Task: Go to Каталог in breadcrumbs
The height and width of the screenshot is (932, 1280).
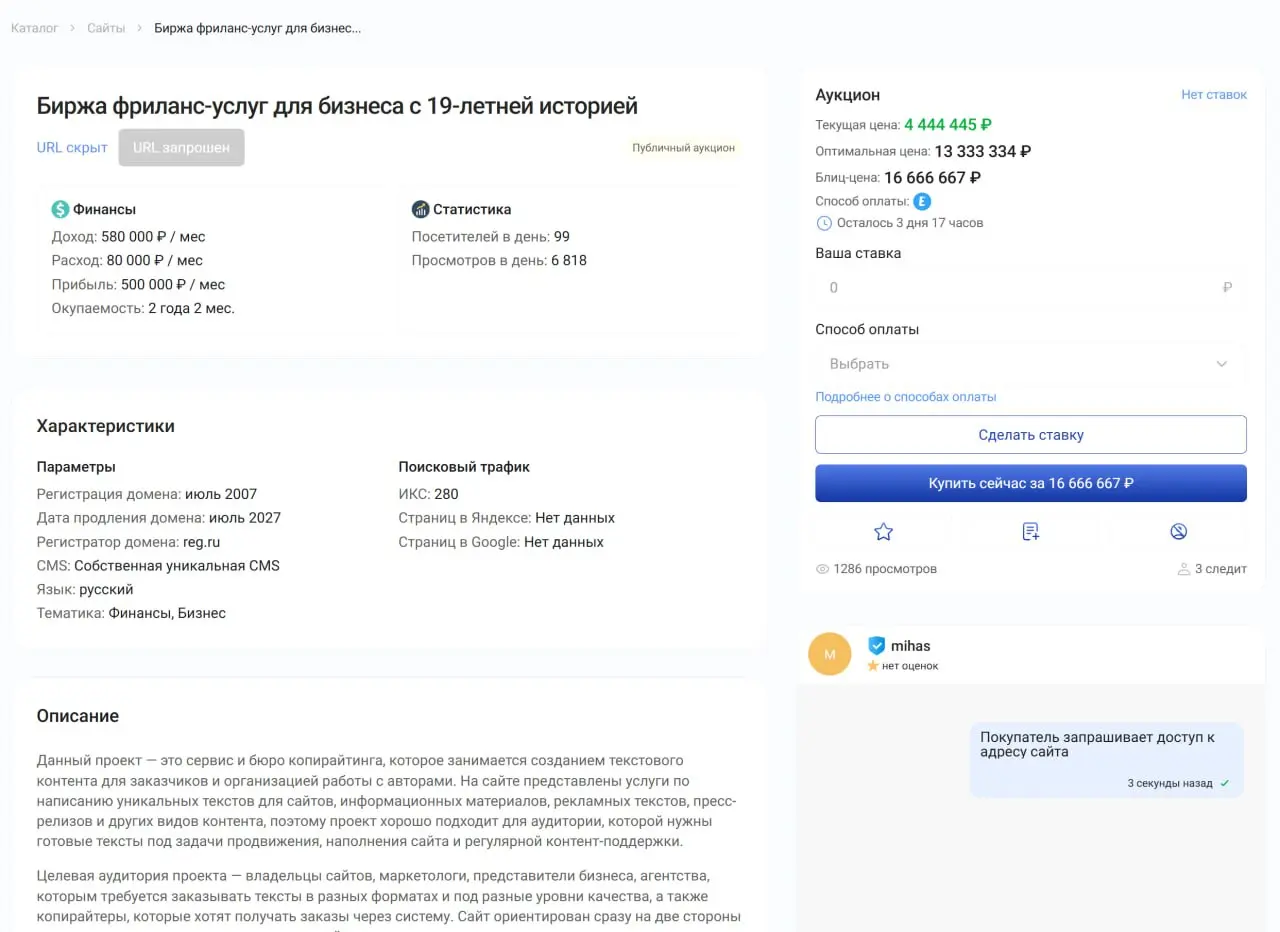Action: pyautogui.click(x=35, y=28)
